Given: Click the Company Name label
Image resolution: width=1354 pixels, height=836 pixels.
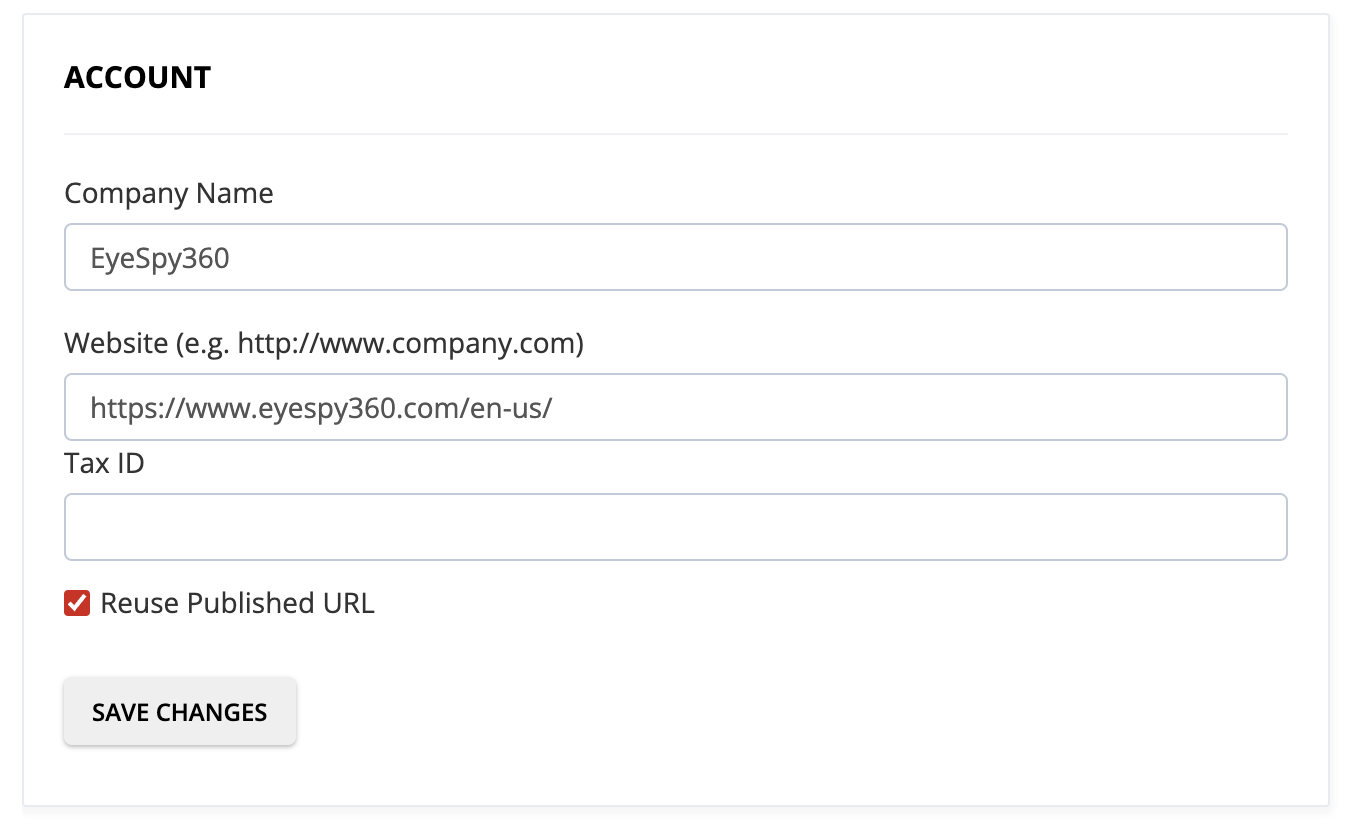Looking at the screenshot, I should [169, 193].
